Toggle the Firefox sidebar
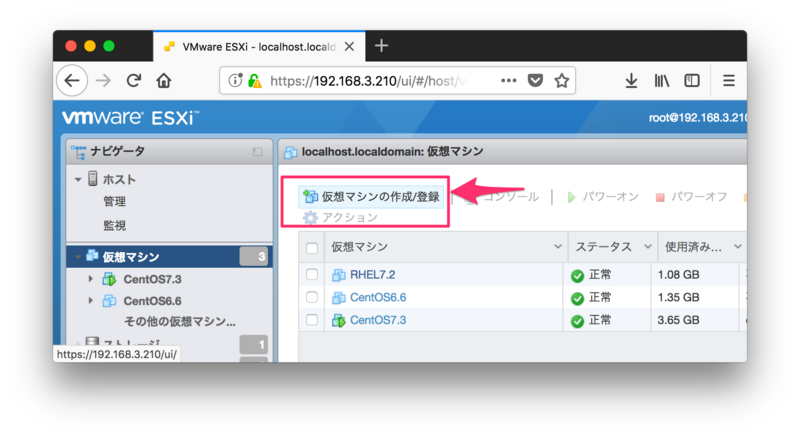This screenshot has width=800, height=438. click(x=692, y=81)
